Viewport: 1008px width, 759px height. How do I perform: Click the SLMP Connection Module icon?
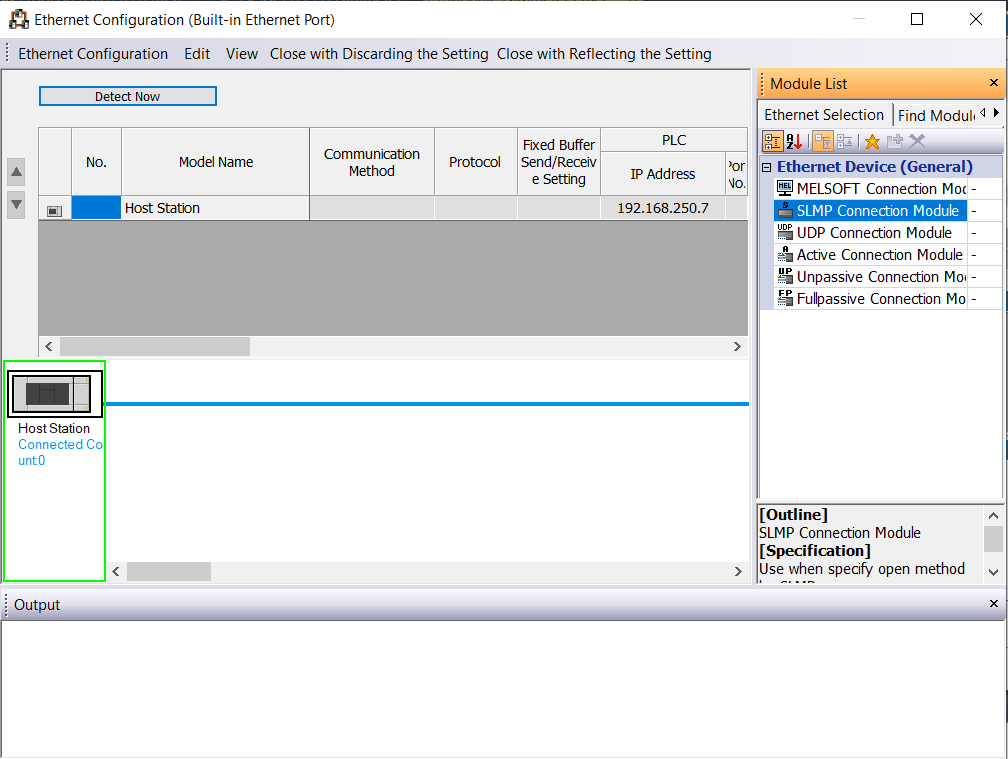click(785, 210)
